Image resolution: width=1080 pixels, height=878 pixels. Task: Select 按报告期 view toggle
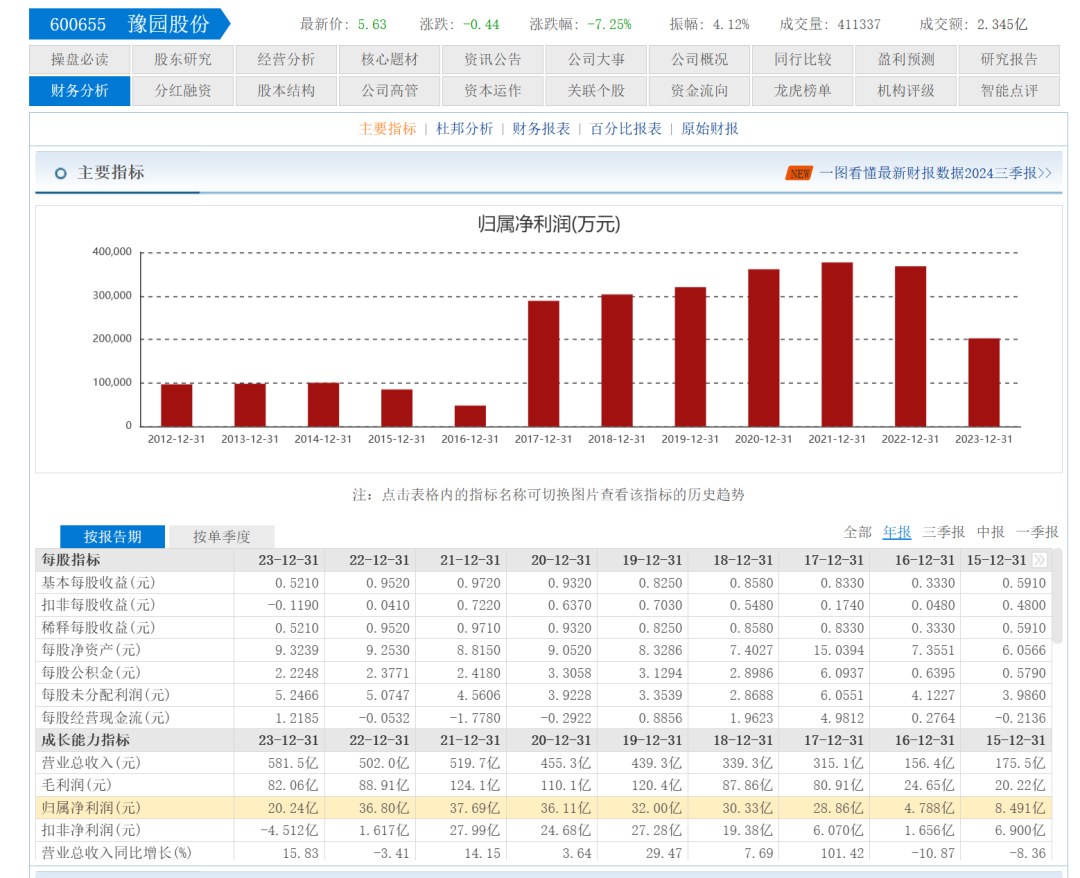pyautogui.click(x=113, y=537)
